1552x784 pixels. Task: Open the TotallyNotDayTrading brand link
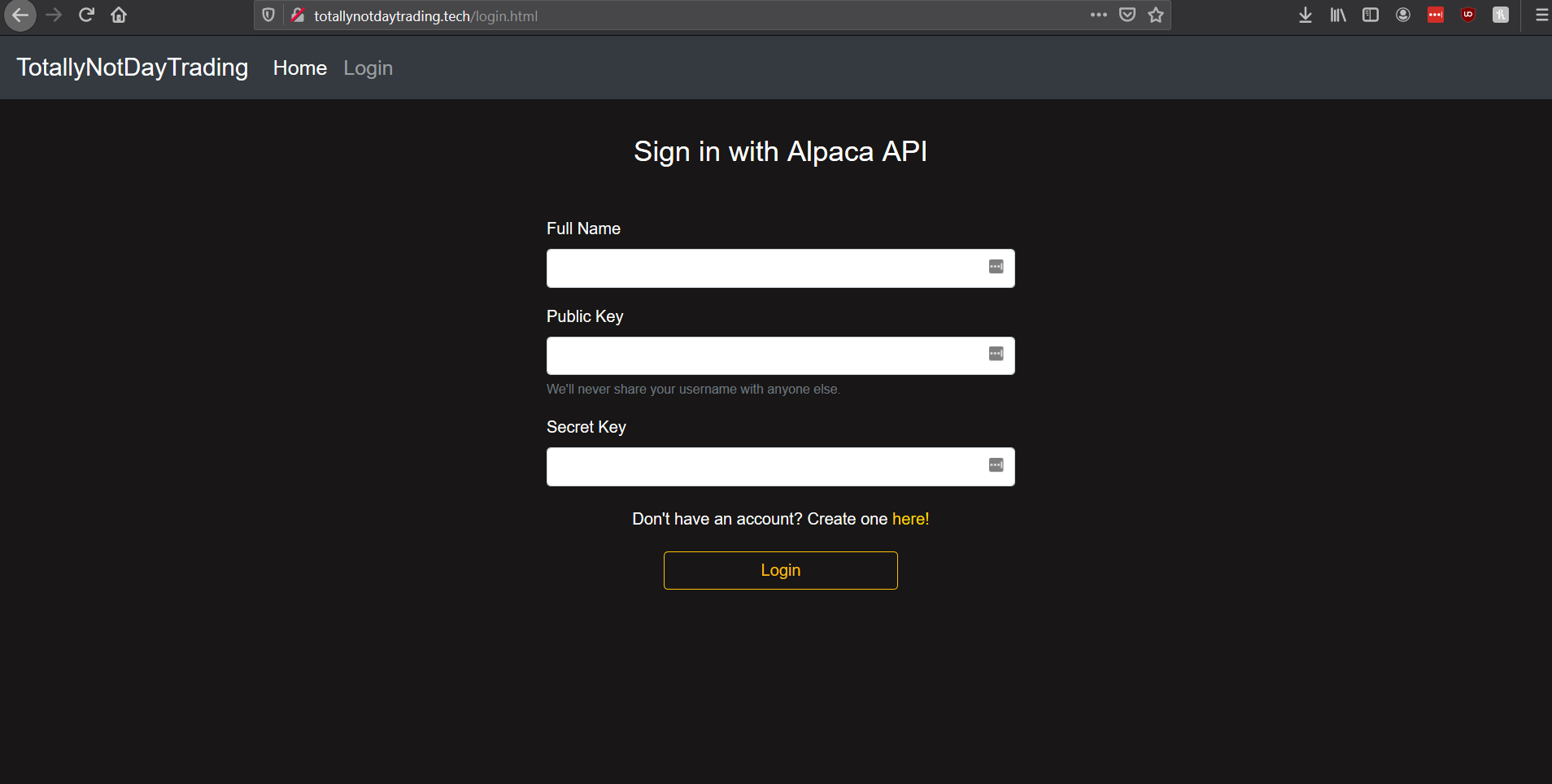pyautogui.click(x=133, y=68)
